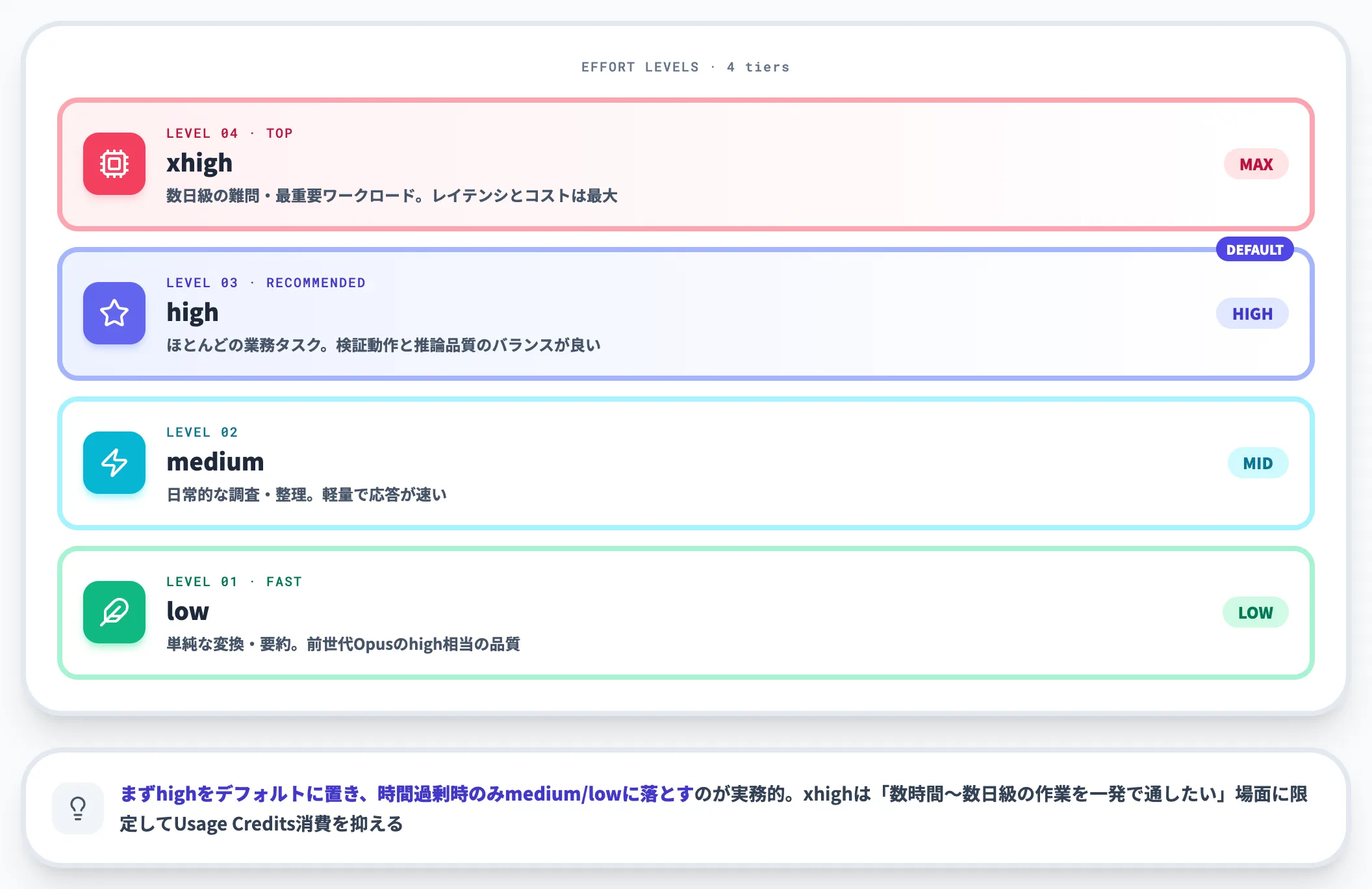Click the 'LEVEL 03 · RECOMMENDED' label
Viewport: 1372px width, 889px height.
point(266,283)
